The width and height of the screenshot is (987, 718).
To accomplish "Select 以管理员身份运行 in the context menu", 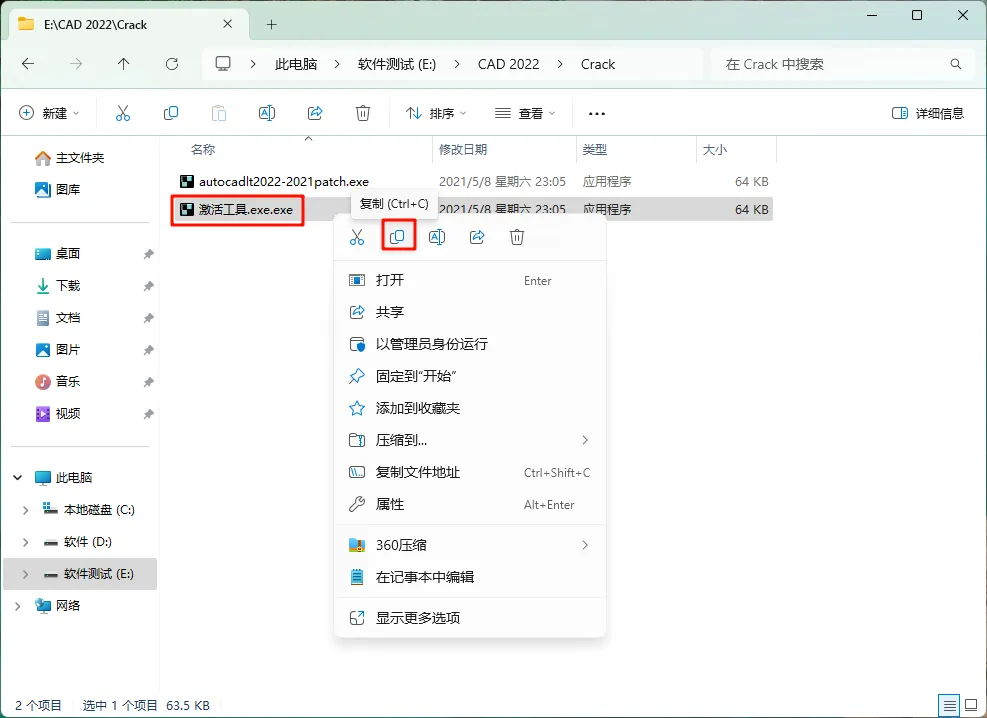I will [x=470, y=344].
